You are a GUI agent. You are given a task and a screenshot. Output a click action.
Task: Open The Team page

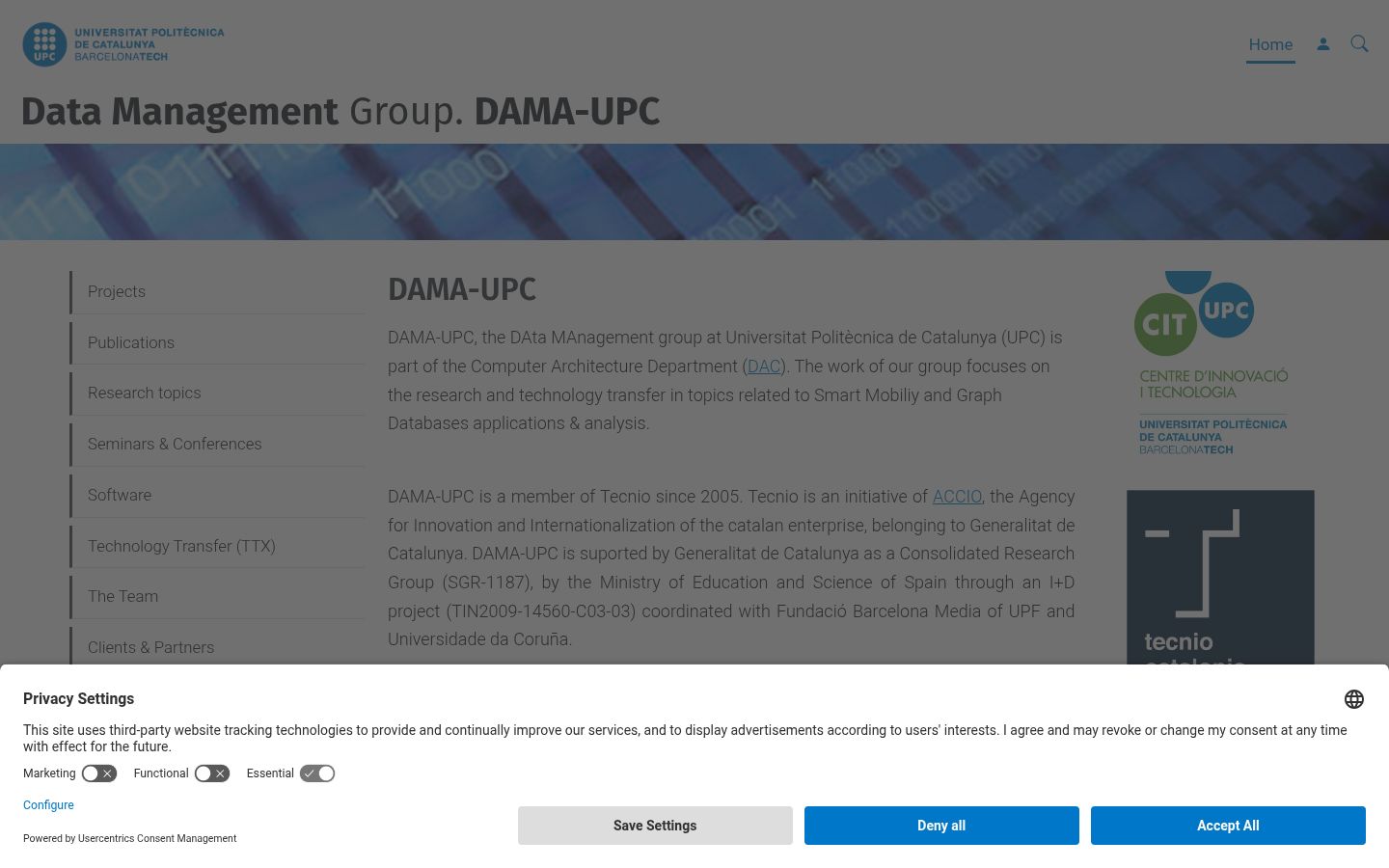(x=218, y=597)
